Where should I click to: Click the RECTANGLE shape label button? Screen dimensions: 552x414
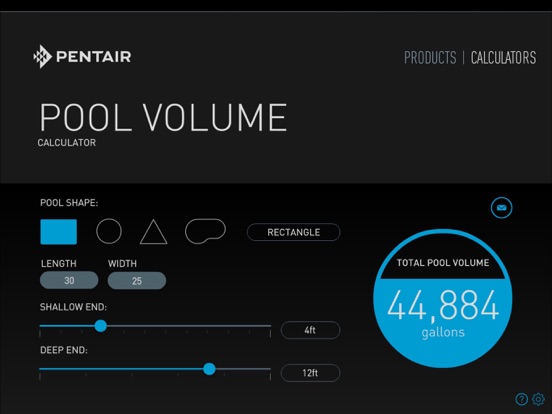click(x=294, y=232)
